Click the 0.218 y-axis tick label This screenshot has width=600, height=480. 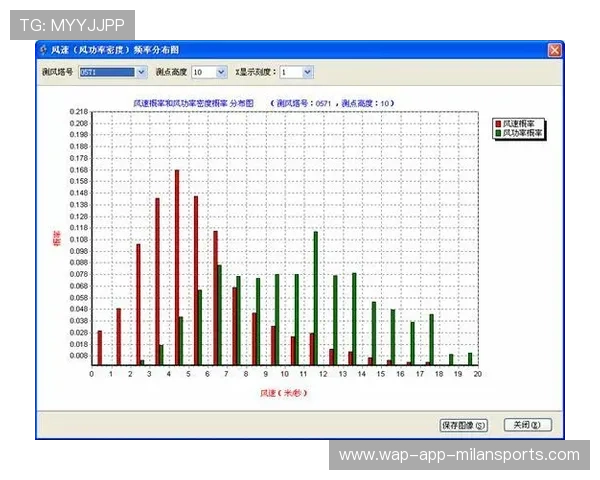click(79, 111)
